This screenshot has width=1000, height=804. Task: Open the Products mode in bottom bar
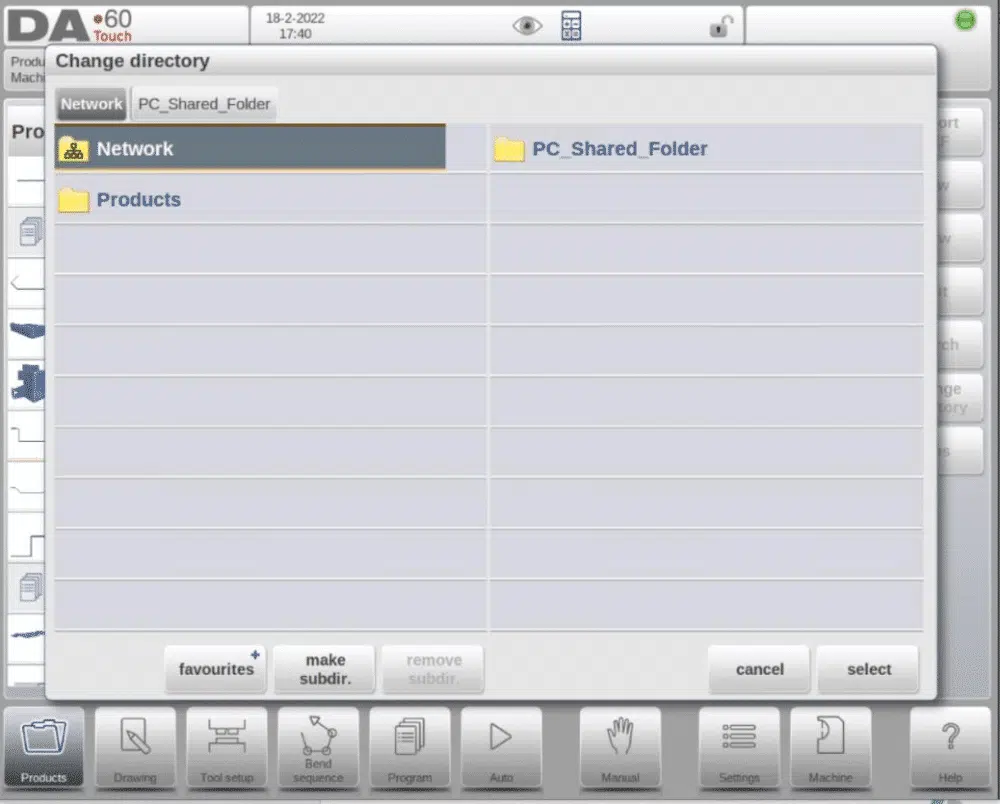click(x=43, y=749)
